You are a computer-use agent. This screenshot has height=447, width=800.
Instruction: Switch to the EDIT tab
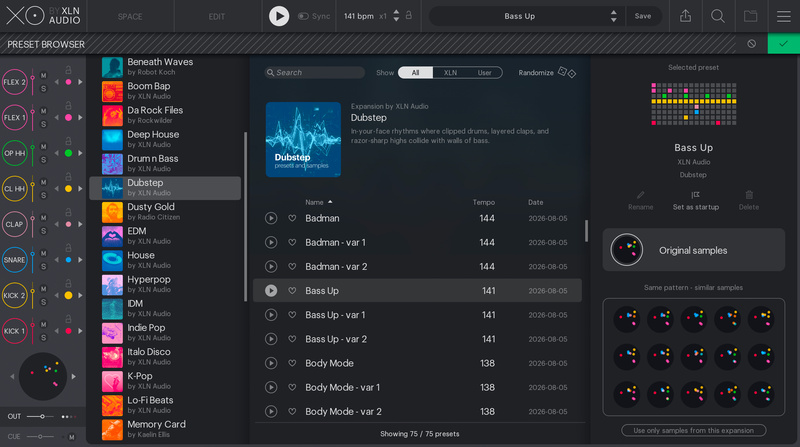(217, 17)
